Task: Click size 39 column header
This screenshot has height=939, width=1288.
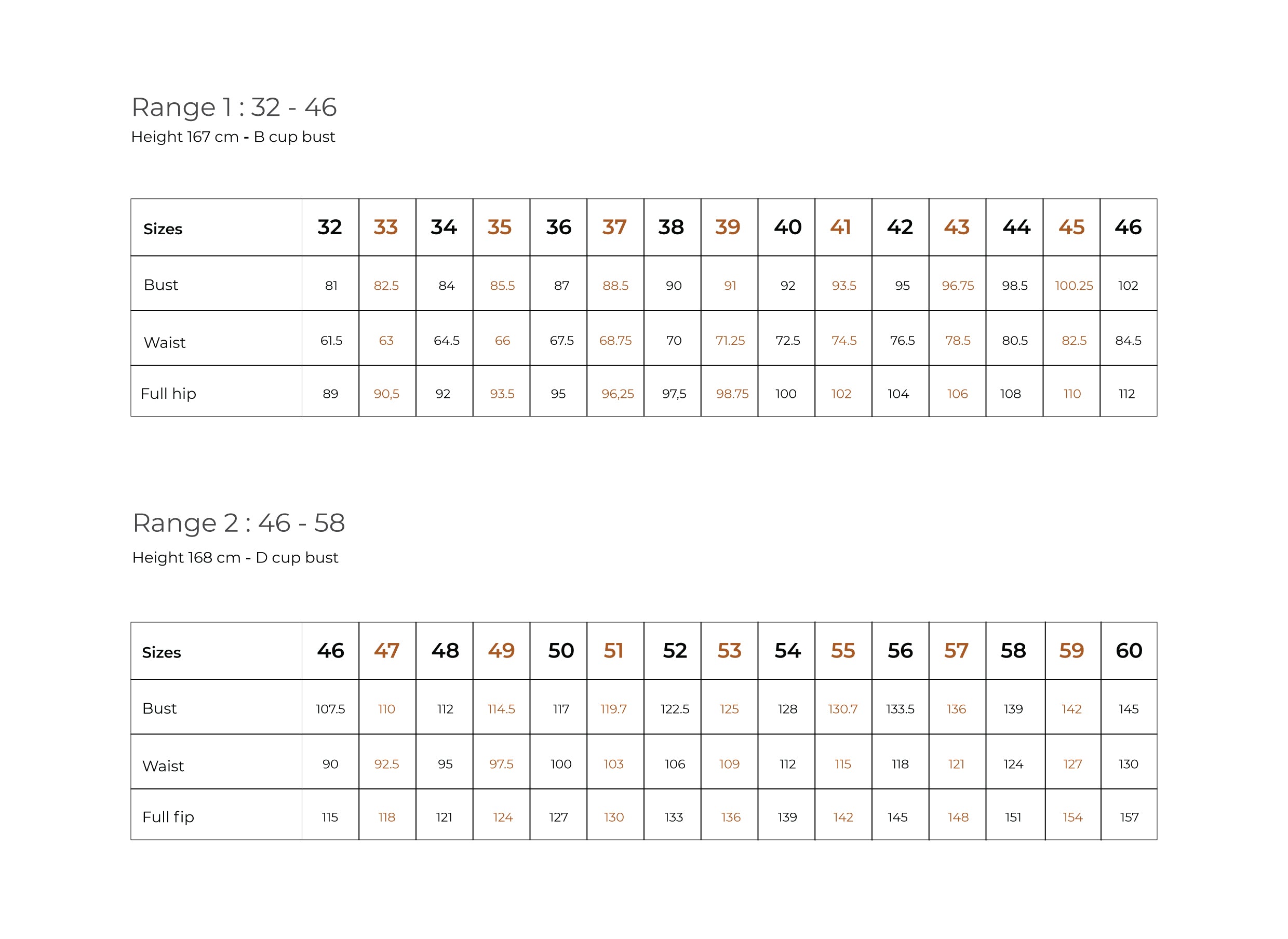Action: 728,227
